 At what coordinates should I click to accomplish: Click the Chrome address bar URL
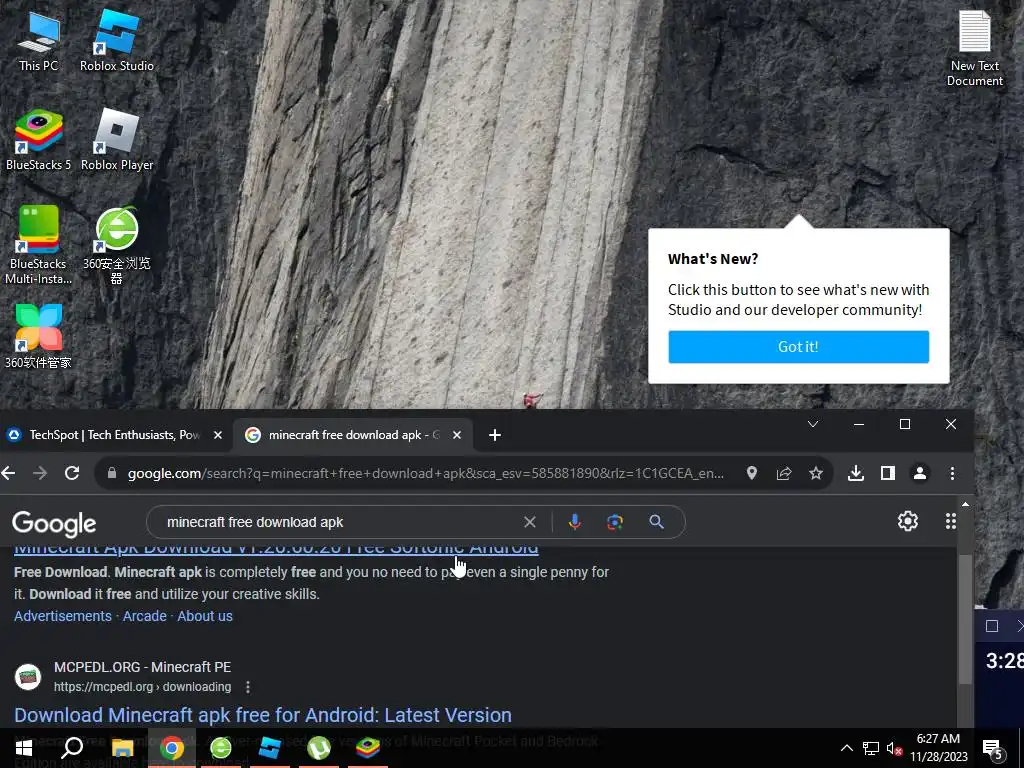pos(425,473)
